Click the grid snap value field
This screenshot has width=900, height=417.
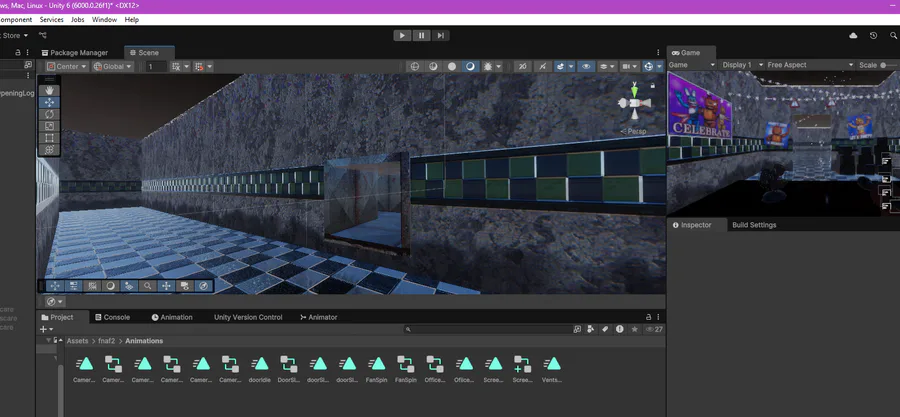[x=156, y=67]
